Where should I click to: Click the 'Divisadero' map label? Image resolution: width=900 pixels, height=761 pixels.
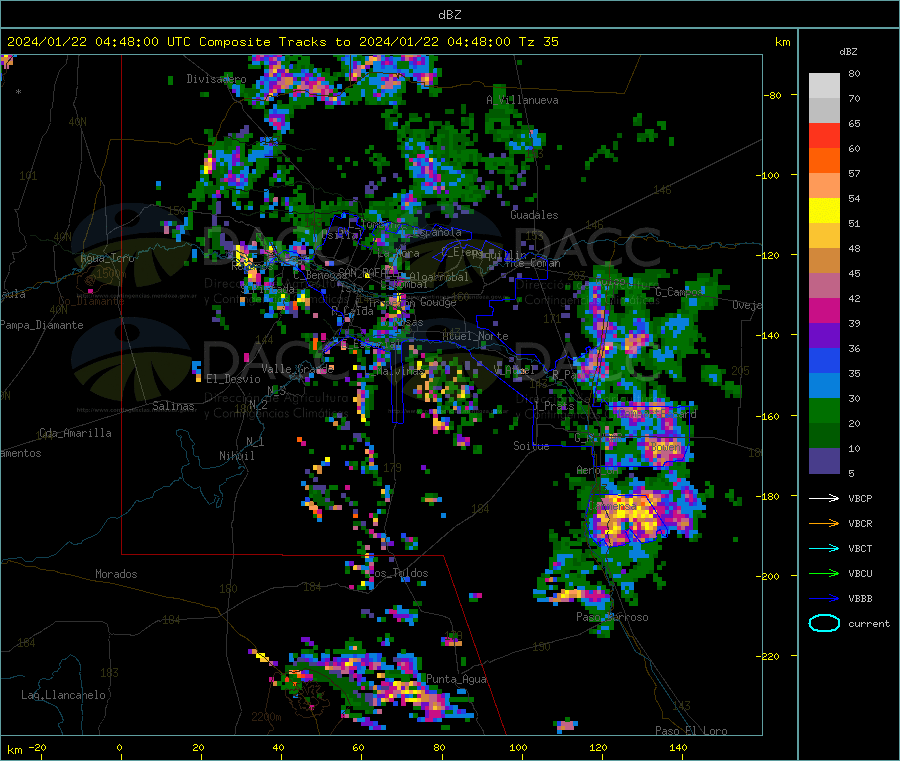coord(216,79)
